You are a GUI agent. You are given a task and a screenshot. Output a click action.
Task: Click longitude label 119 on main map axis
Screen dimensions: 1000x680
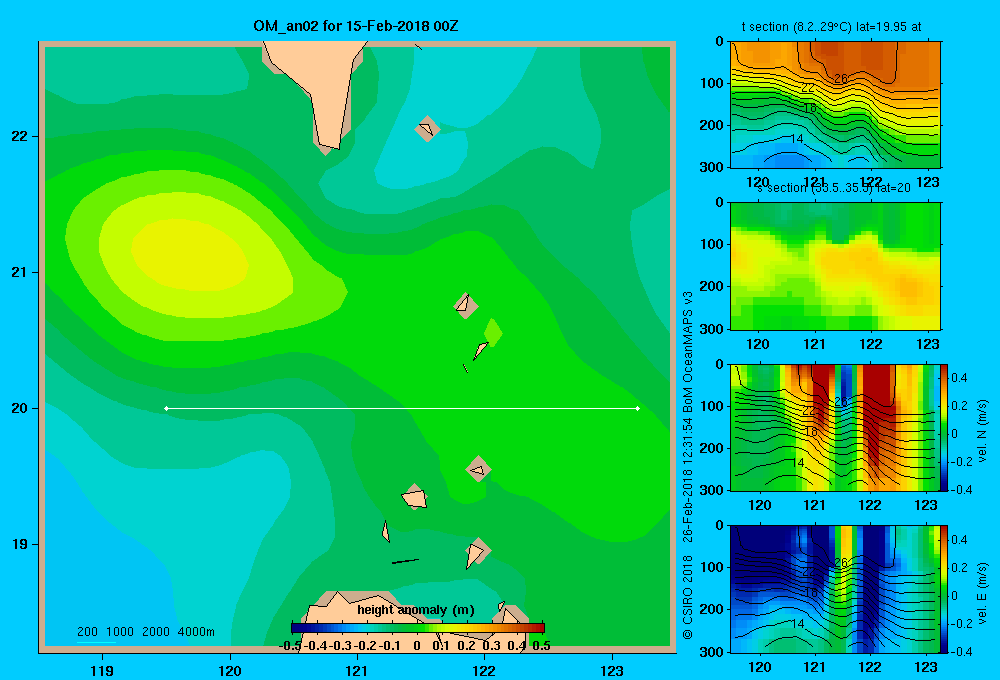tap(102, 670)
